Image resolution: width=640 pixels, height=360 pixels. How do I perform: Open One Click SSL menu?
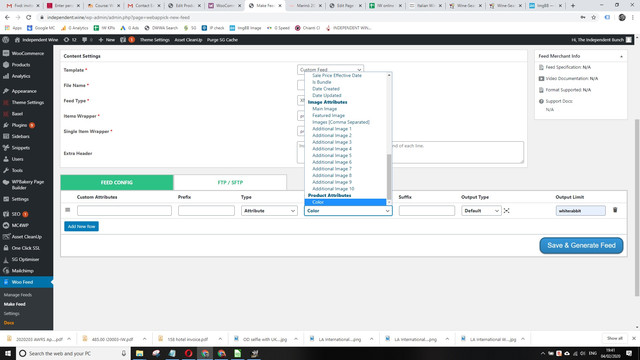tap(27, 248)
